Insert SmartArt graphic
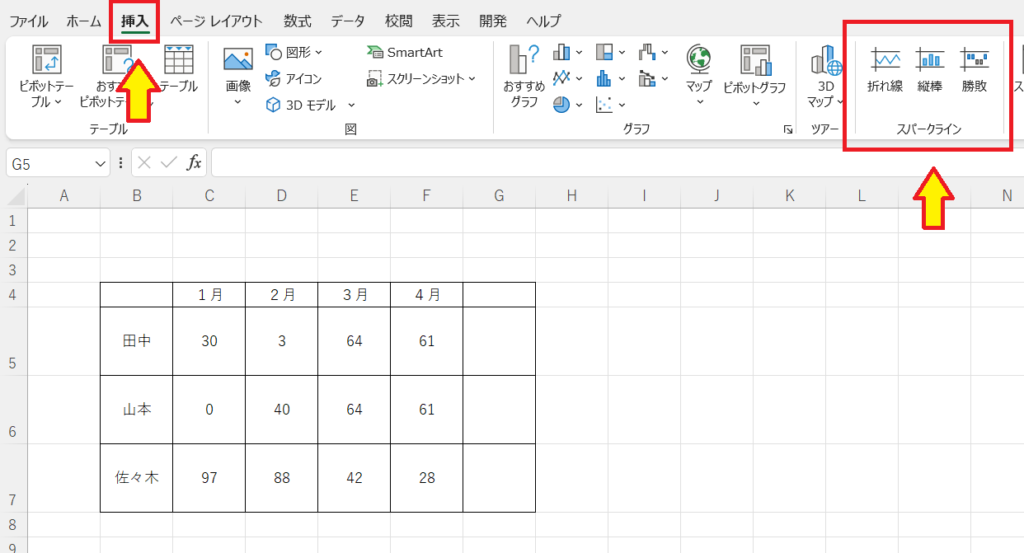The width and height of the screenshot is (1024, 553). pyautogui.click(x=404, y=52)
